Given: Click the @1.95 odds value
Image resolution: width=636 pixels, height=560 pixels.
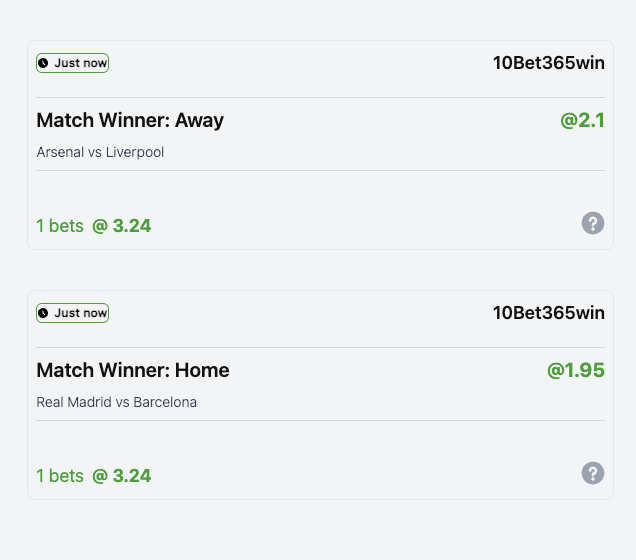Looking at the screenshot, I should click(575, 371).
